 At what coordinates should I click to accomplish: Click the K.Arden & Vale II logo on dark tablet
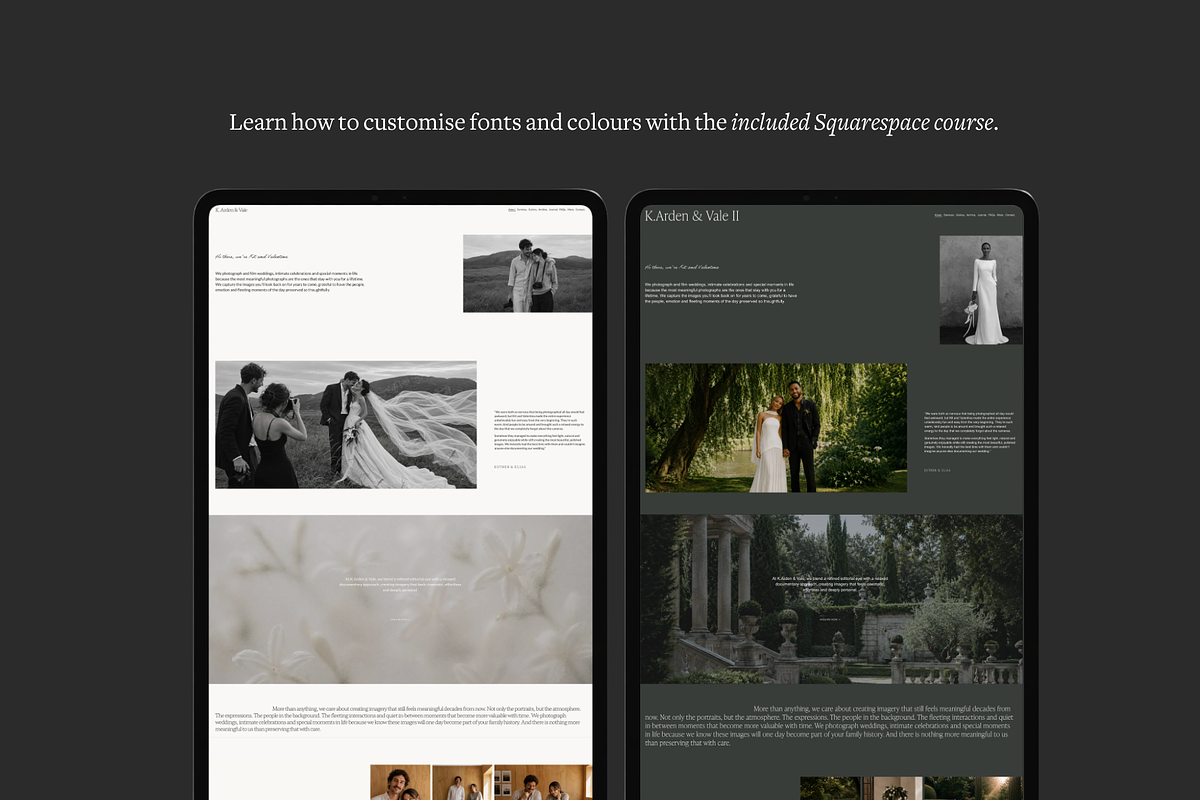(x=692, y=216)
